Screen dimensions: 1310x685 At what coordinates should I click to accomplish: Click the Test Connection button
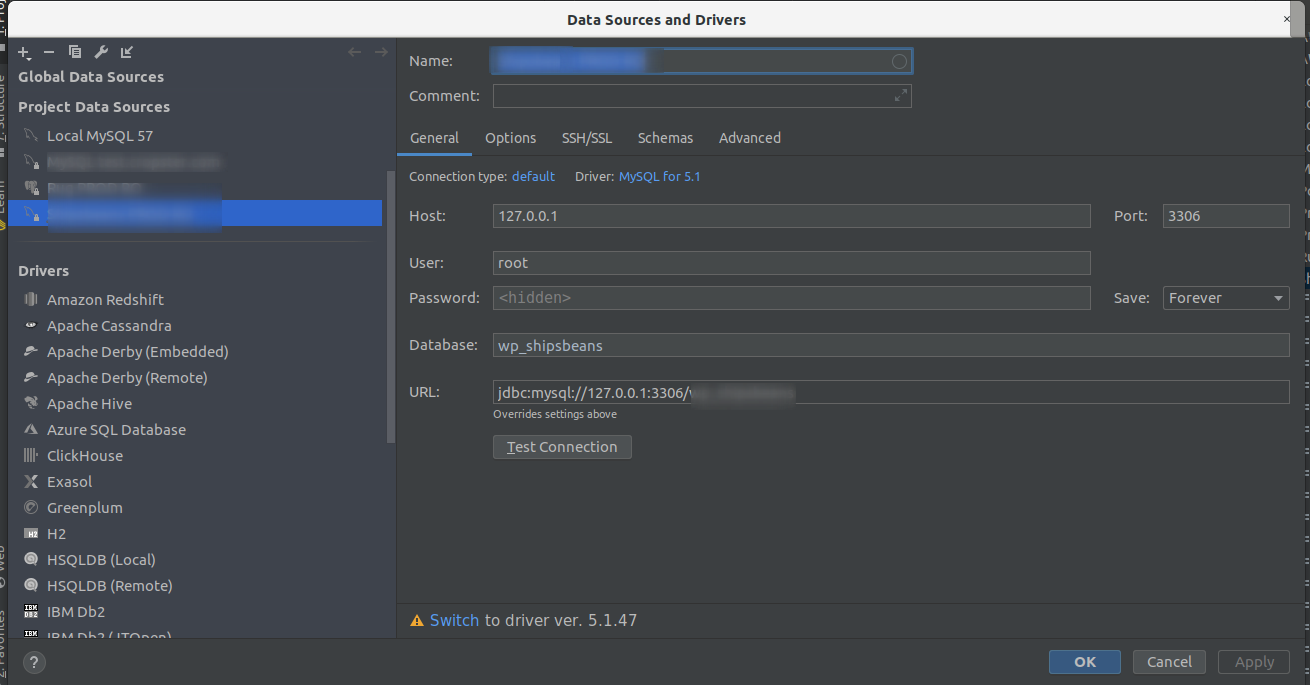click(562, 447)
